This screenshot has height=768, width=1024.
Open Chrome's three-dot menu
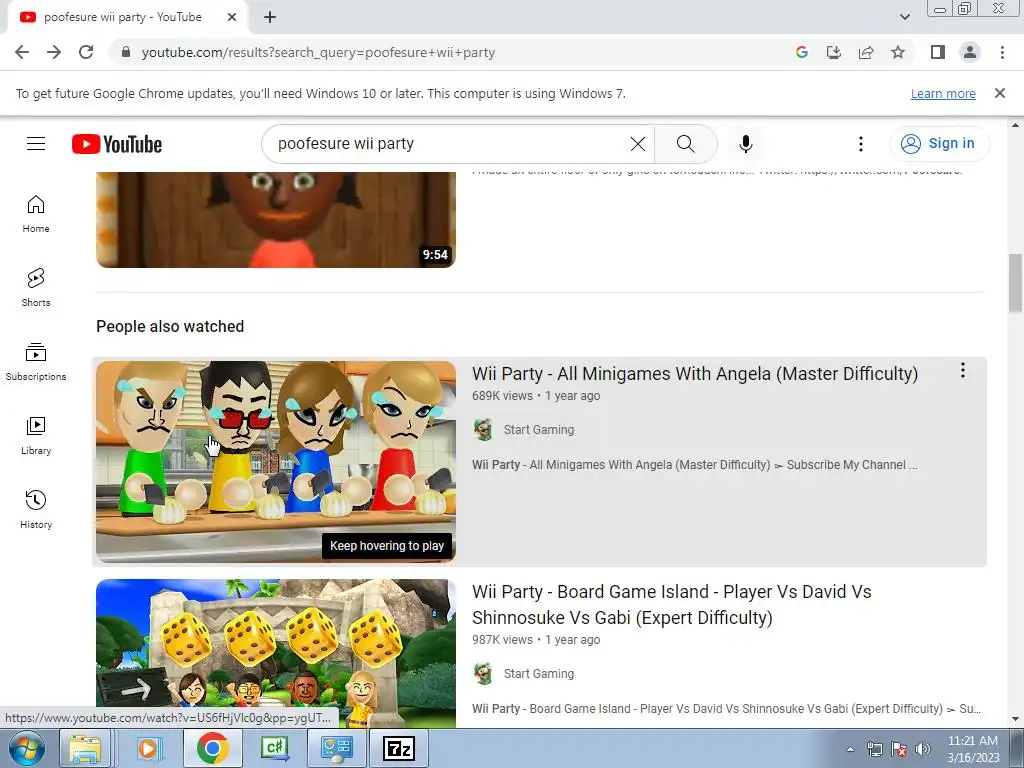coord(1002,52)
